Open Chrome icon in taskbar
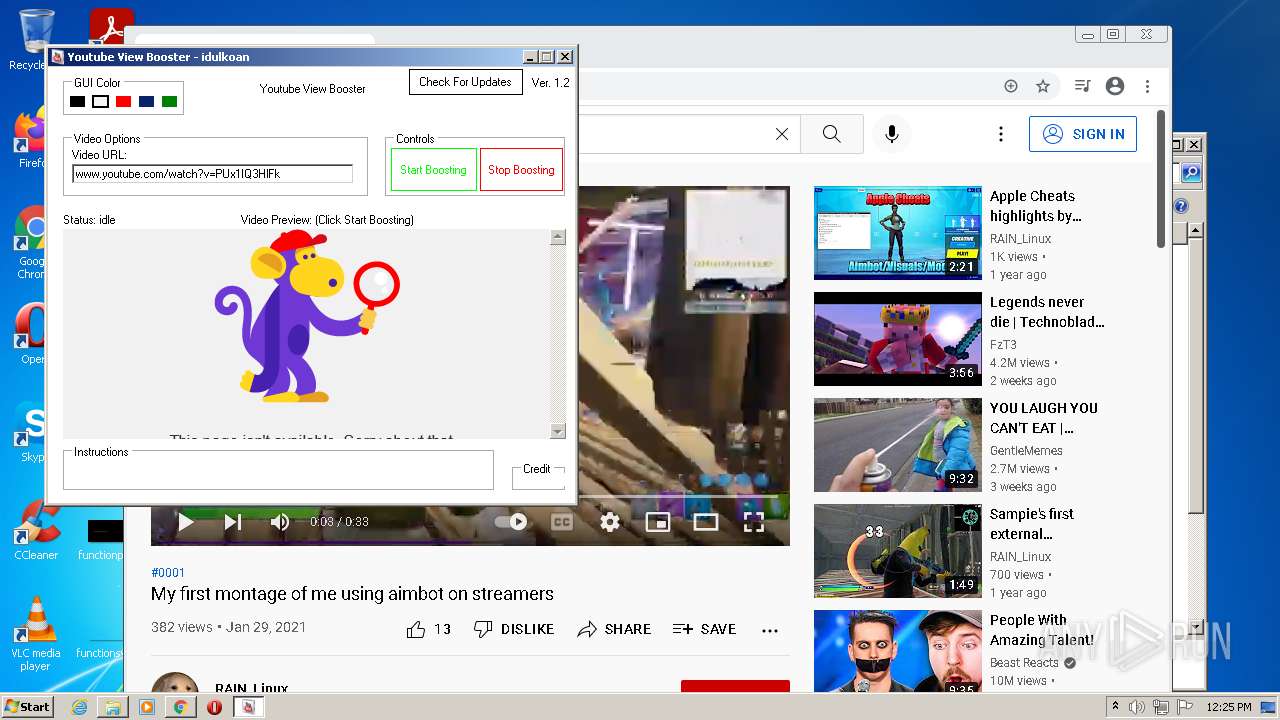 coord(181,707)
